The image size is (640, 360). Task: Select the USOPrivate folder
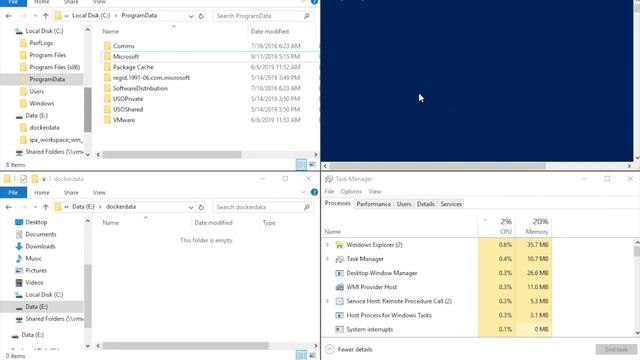click(x=128, y=99)
